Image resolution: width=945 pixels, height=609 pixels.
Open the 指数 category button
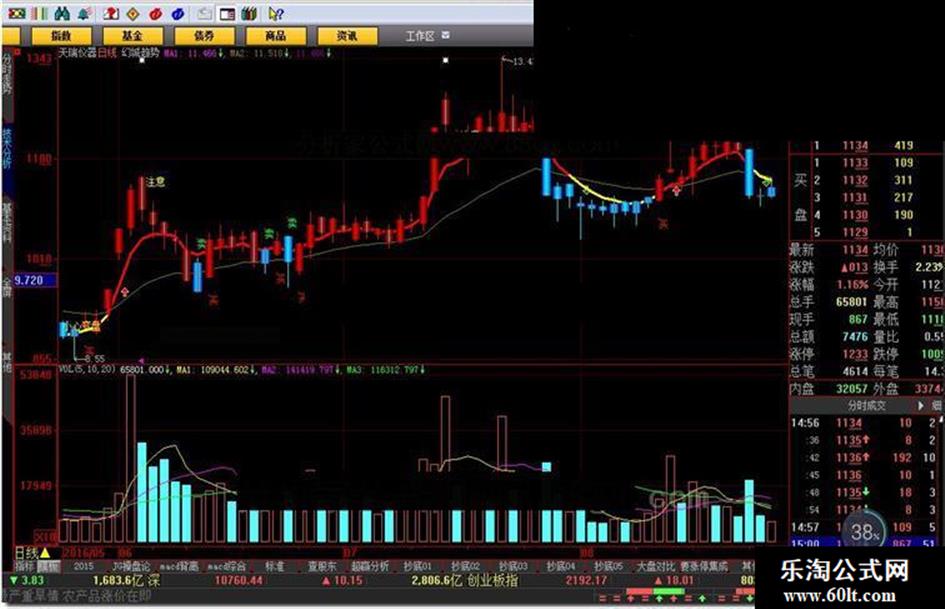click(x=61, y=36)
